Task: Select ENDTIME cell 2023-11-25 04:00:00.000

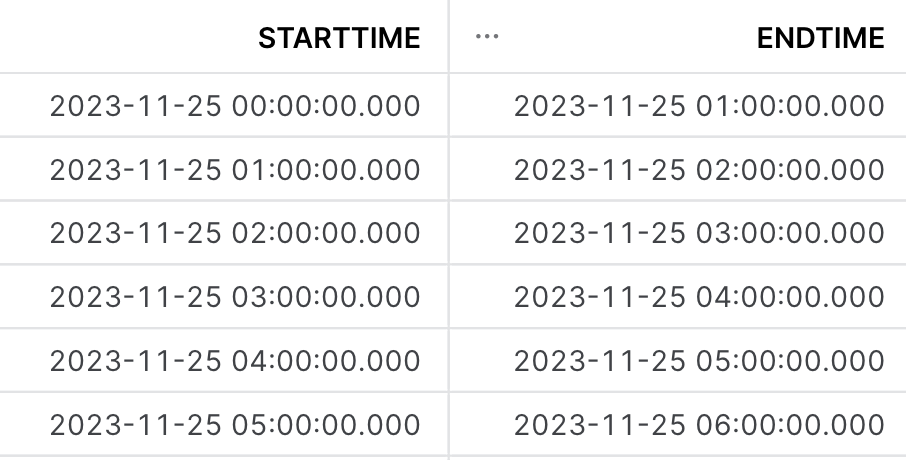Action: click(x=678, y=296)
